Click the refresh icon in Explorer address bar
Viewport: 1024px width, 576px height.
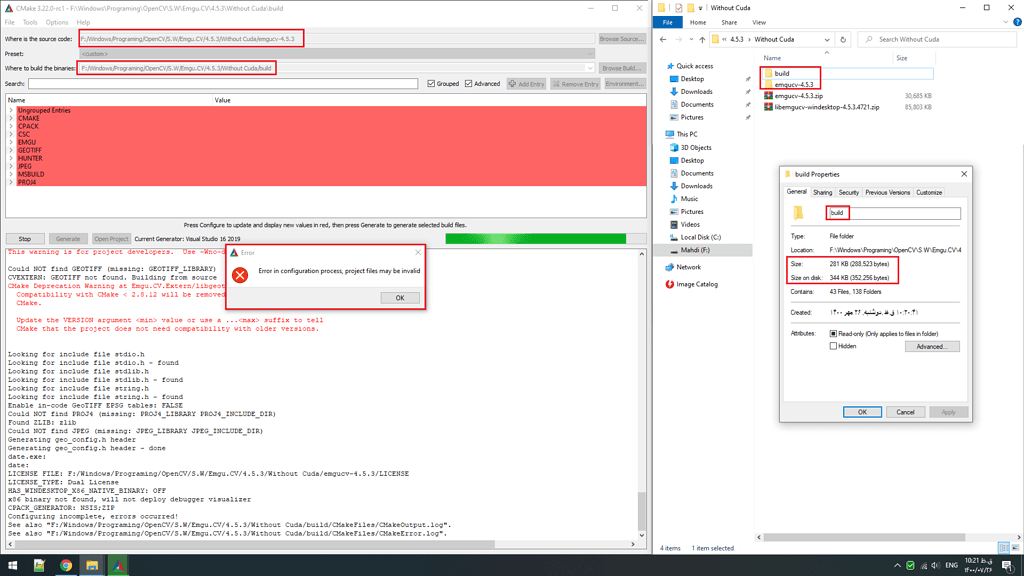pos(843,40)
